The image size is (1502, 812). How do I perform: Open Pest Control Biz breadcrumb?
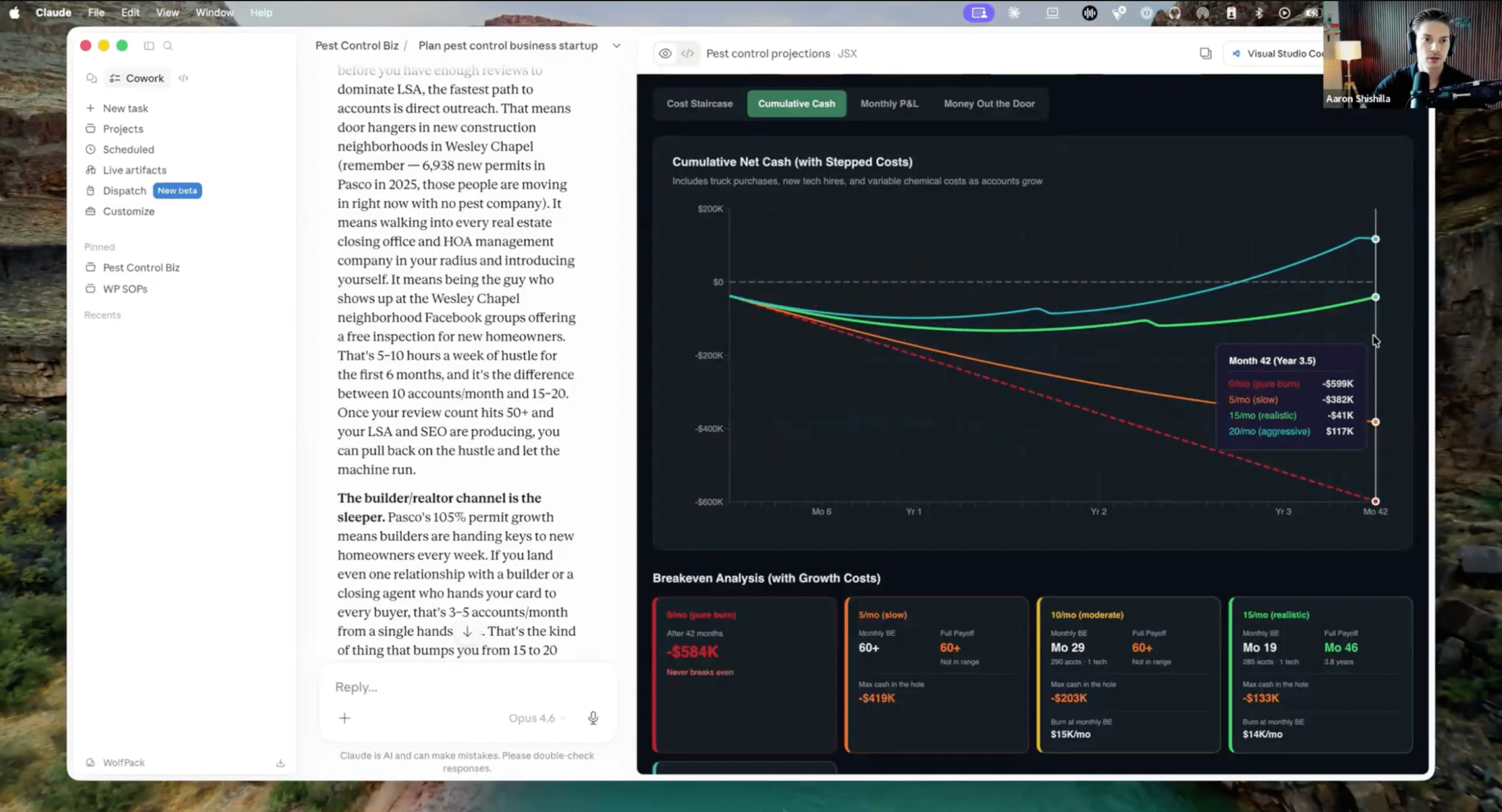point(357,46)
